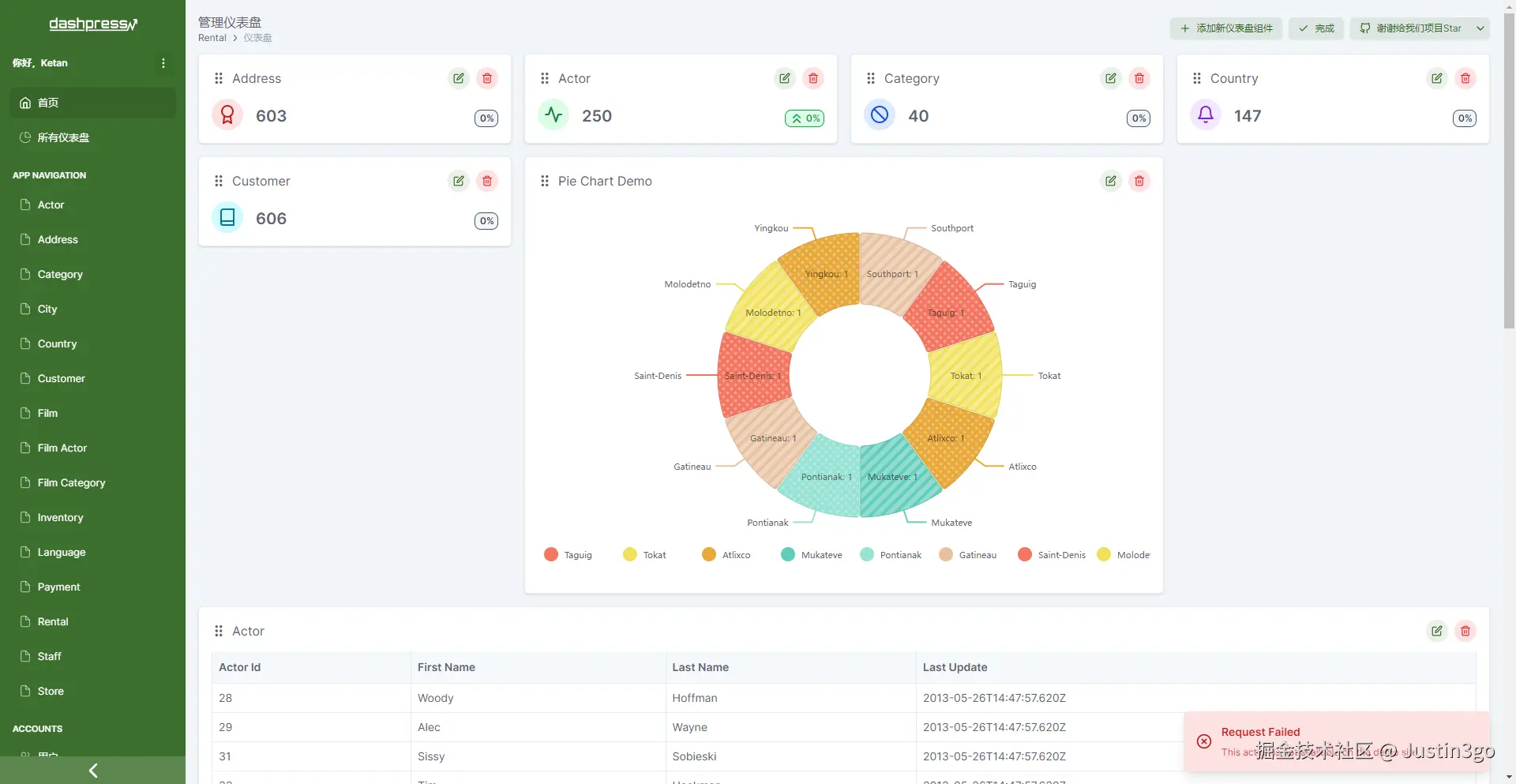
Task: Grab the Customer widget drag handle
Action: pos(219,181)
